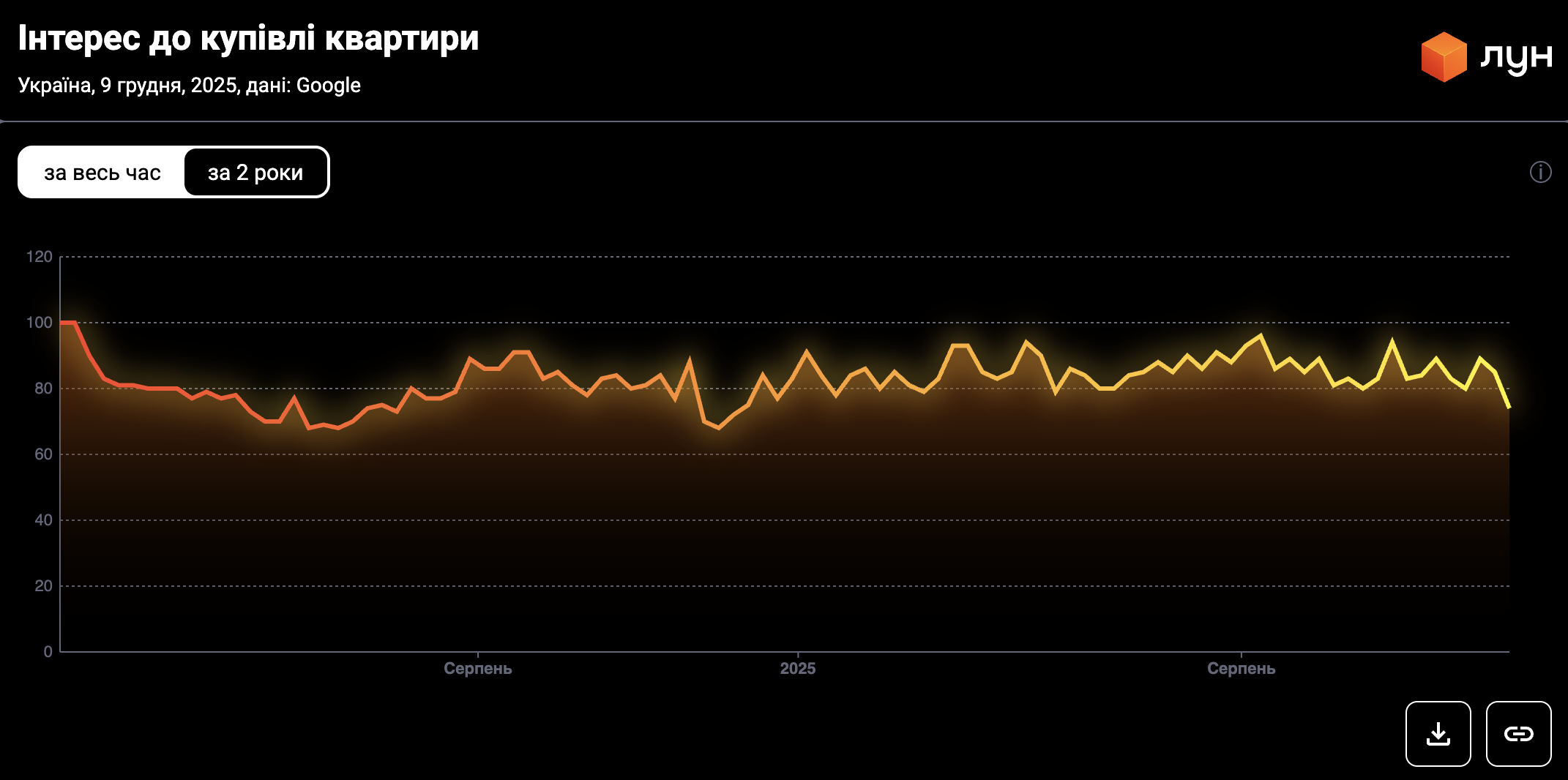This screenshot has height=780, width=1568.
Task: Open the chart info tooltip icon
Action: (1540, 172)
